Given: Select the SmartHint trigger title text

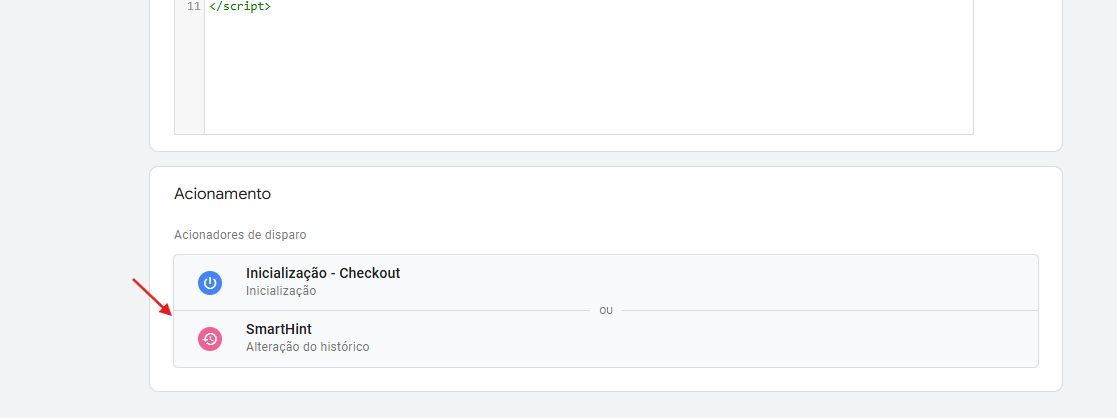Looking at the screenshot, I should (x=279, y=329).
